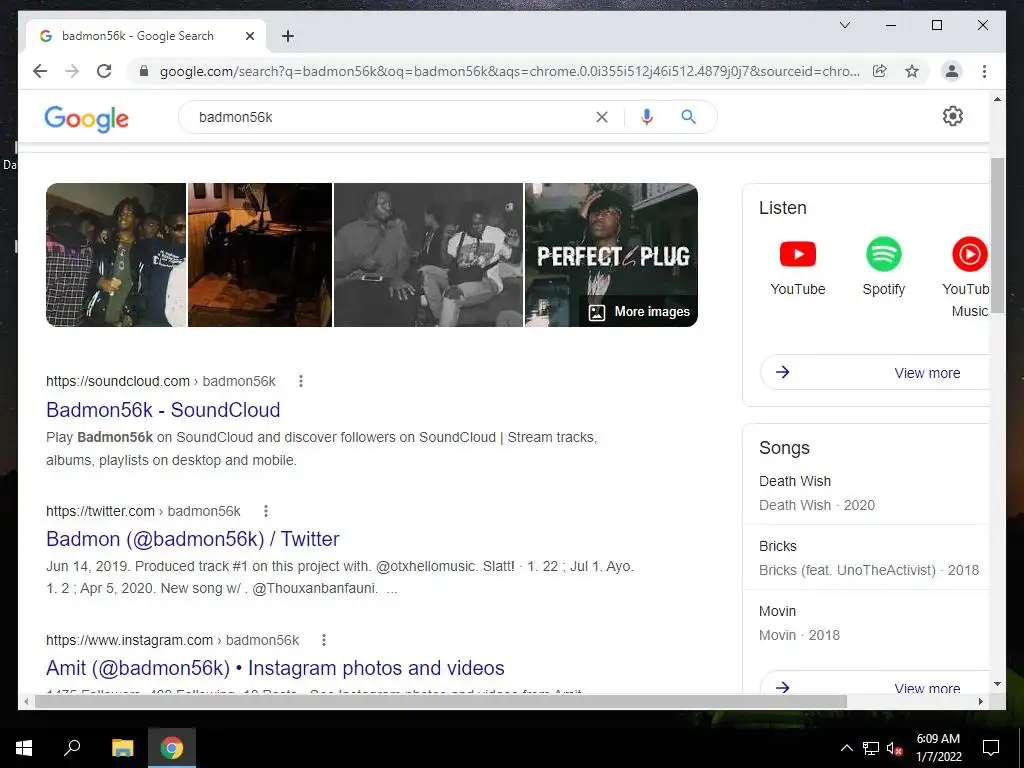Viewport: 1024px width, 768px height.
Task: Open Google quick settings gear
Action: pos(953,116)
